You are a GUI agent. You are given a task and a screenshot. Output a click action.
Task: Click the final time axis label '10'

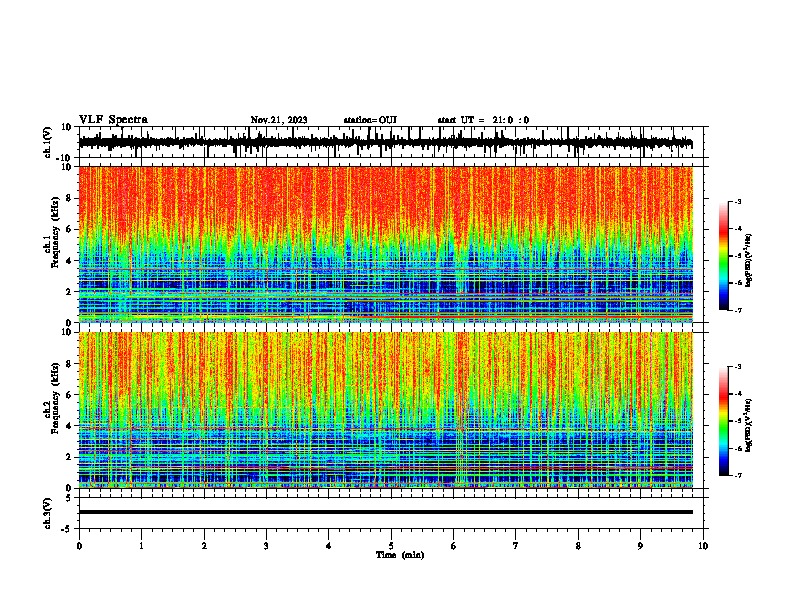coord(703,546)
